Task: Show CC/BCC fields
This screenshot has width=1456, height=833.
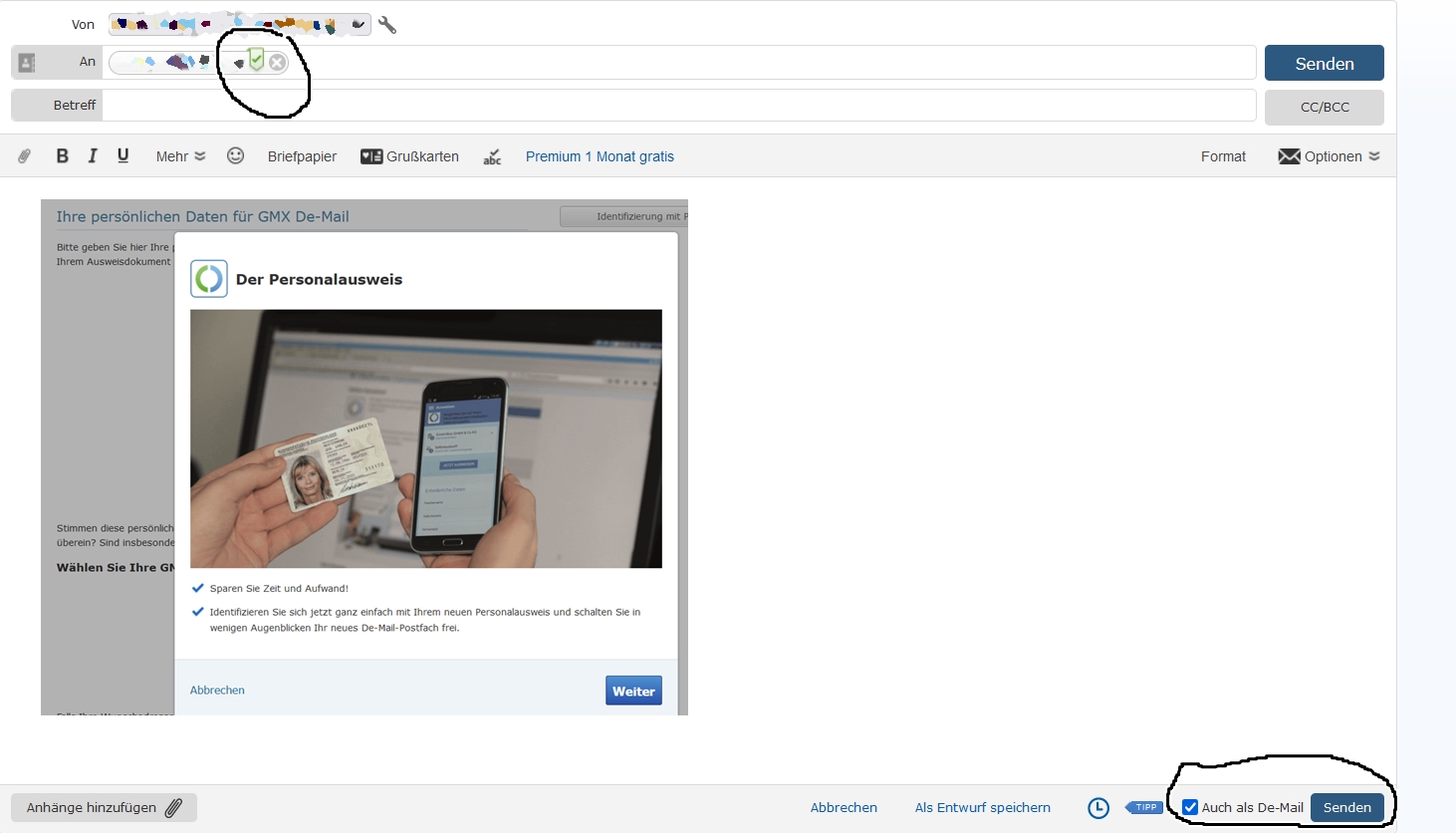Action: 1324,107
